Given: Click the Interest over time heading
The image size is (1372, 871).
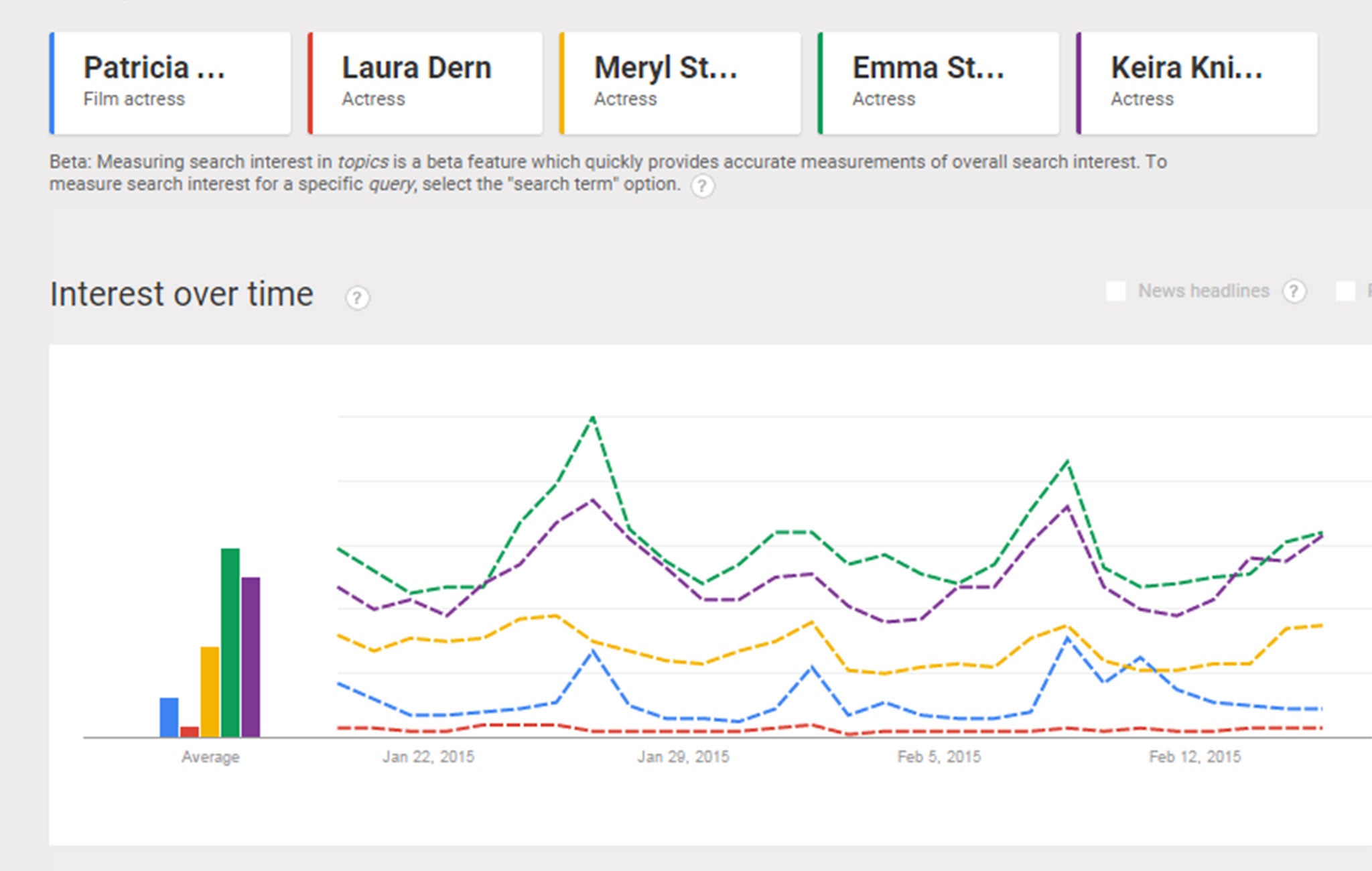Looking at the screenshot, I should pyautogui.click(x=182, y=294).
